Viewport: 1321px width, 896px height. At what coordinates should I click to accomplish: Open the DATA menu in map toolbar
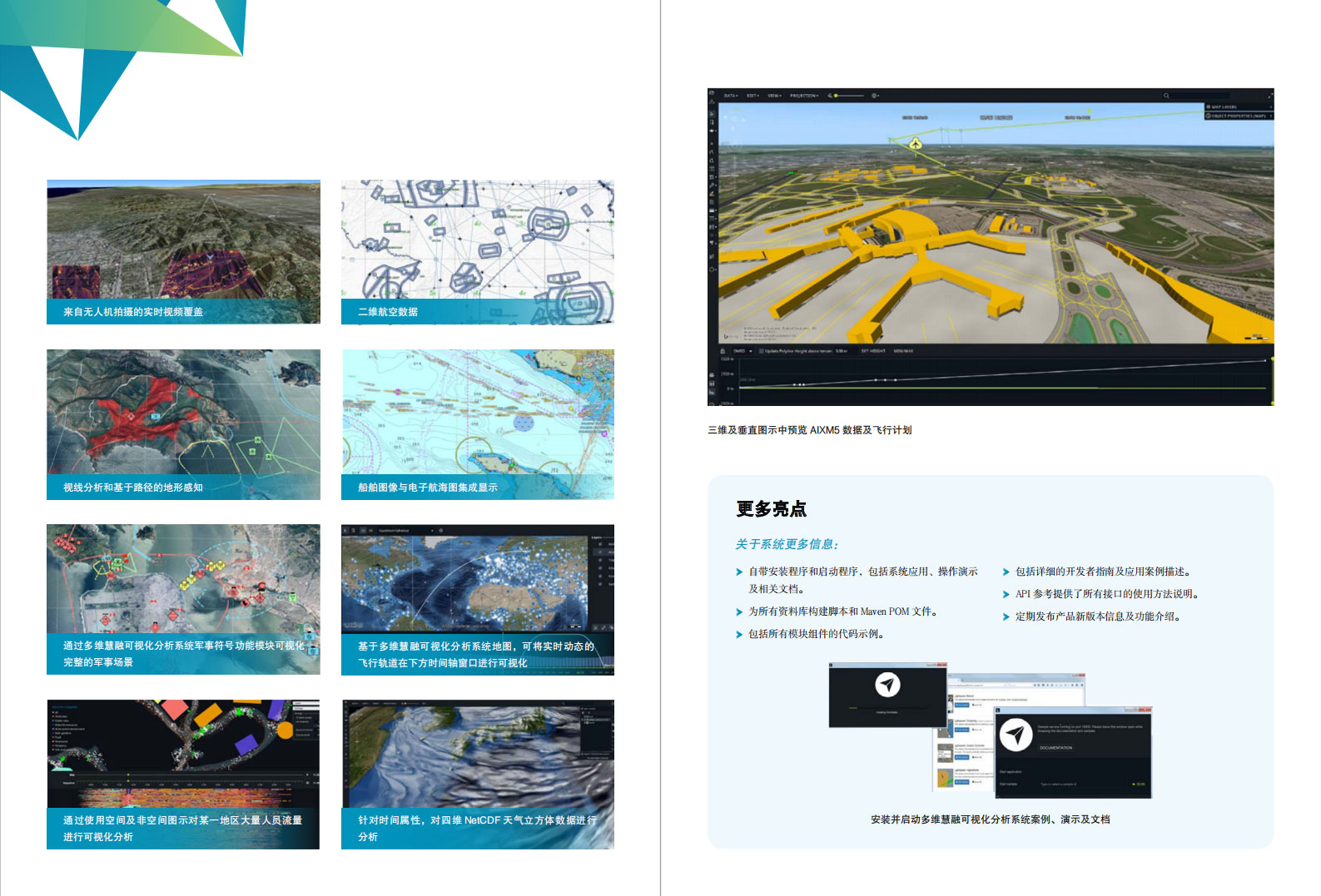[731, 96]
